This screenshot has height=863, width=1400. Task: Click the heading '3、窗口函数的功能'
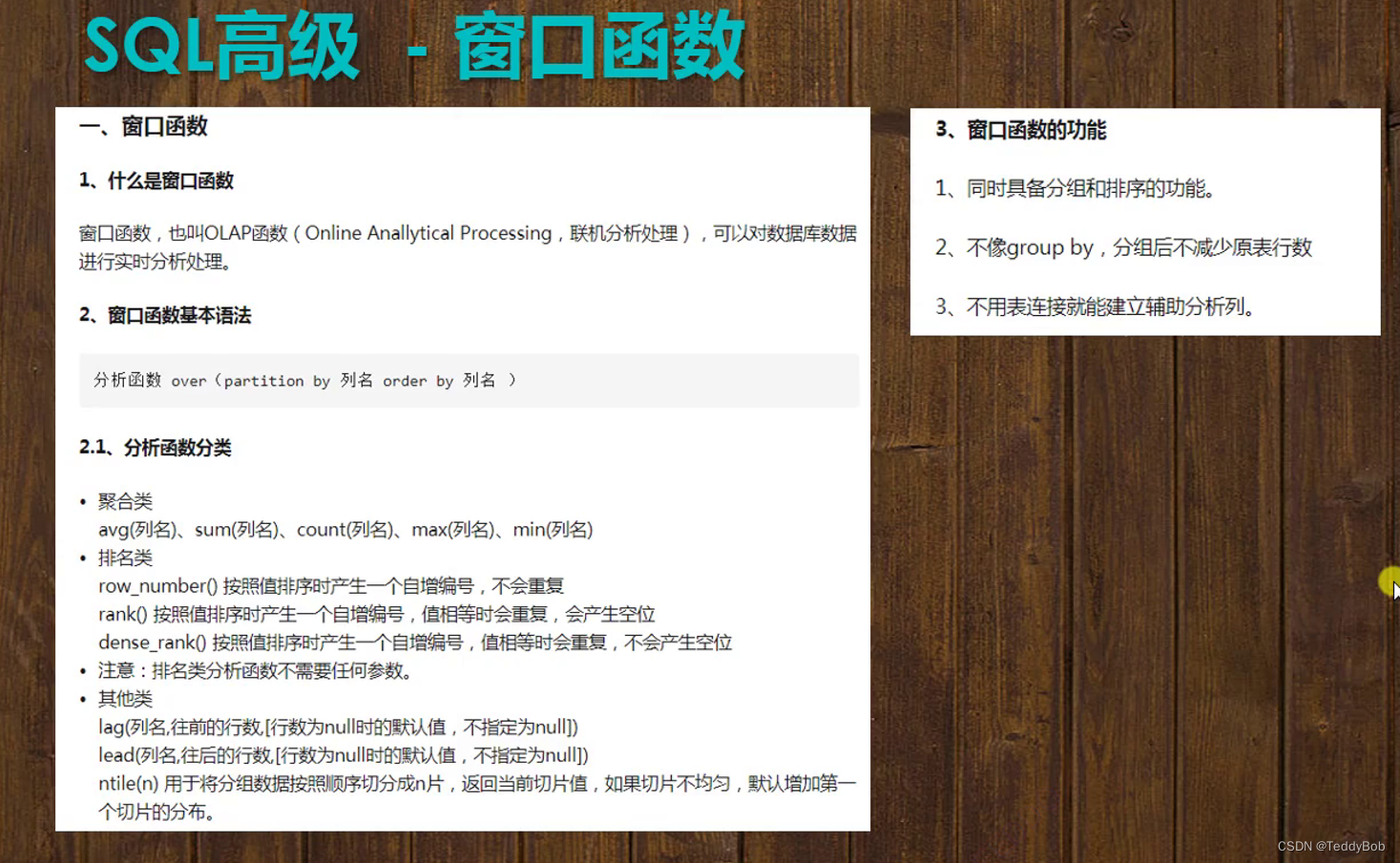1021,130
